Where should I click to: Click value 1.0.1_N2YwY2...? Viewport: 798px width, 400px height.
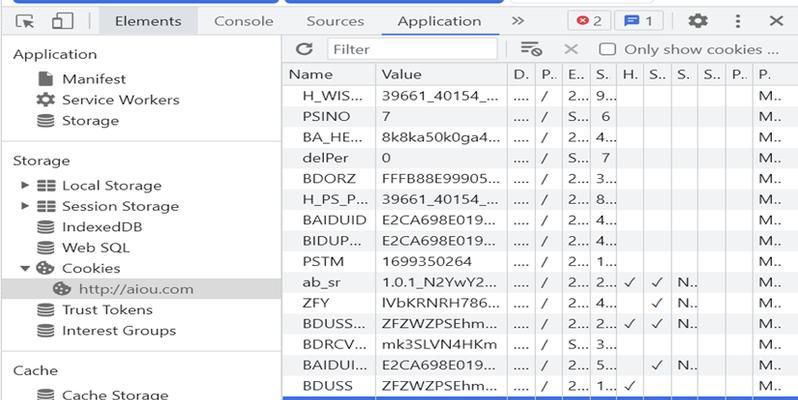point(441,282)
